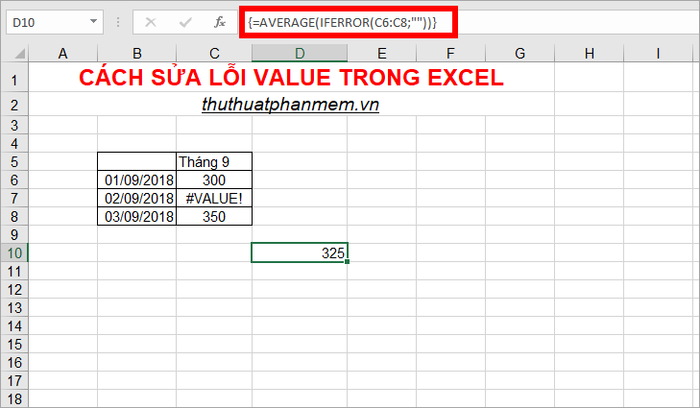Click the Enter checkmark formula bar icon
The width and height of the screenshot is (700, 408).
click(x=185, y=22)
